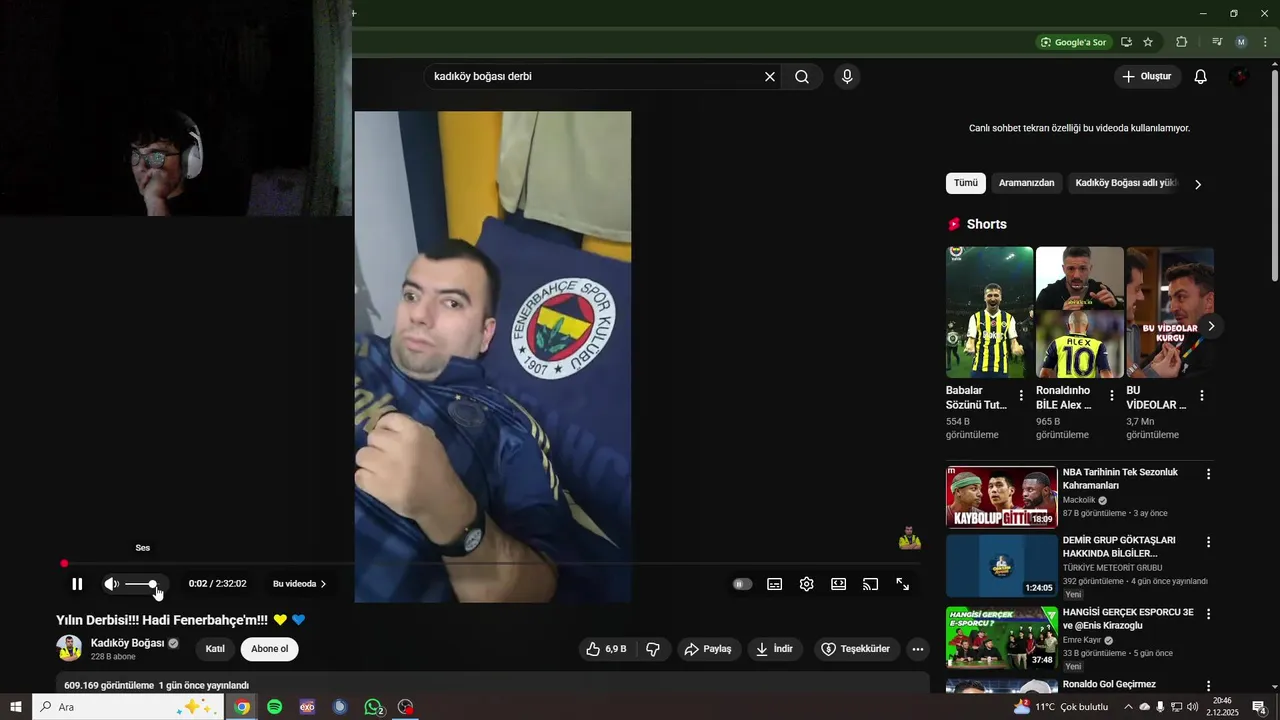Open 'Bu videoda' chapters expander
1280x720 pixels.
(x=300, y=584)
